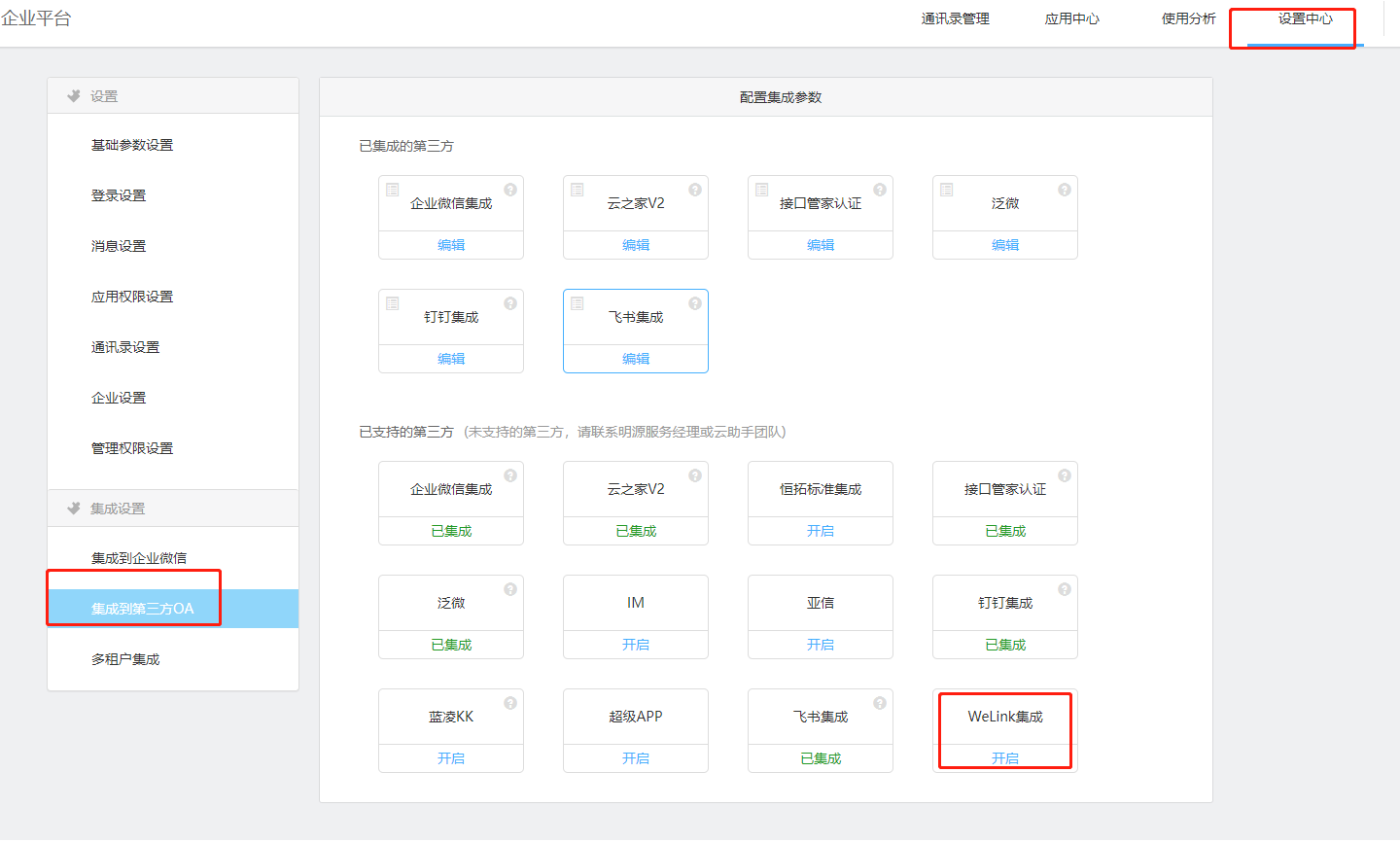Click 开启 under 恒拓标准集成

coord(821,531)
